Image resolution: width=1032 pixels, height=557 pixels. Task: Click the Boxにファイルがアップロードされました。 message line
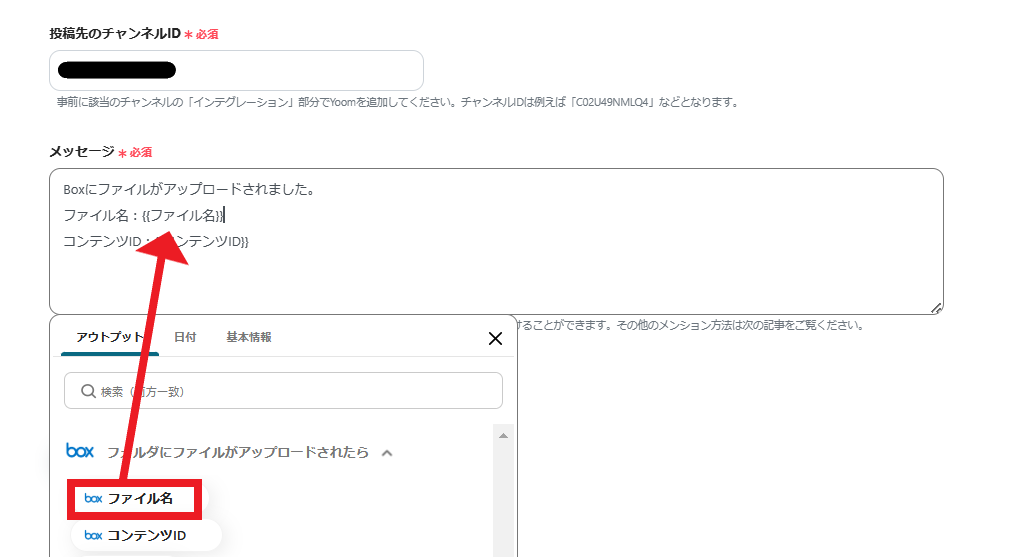pos(190,190)
